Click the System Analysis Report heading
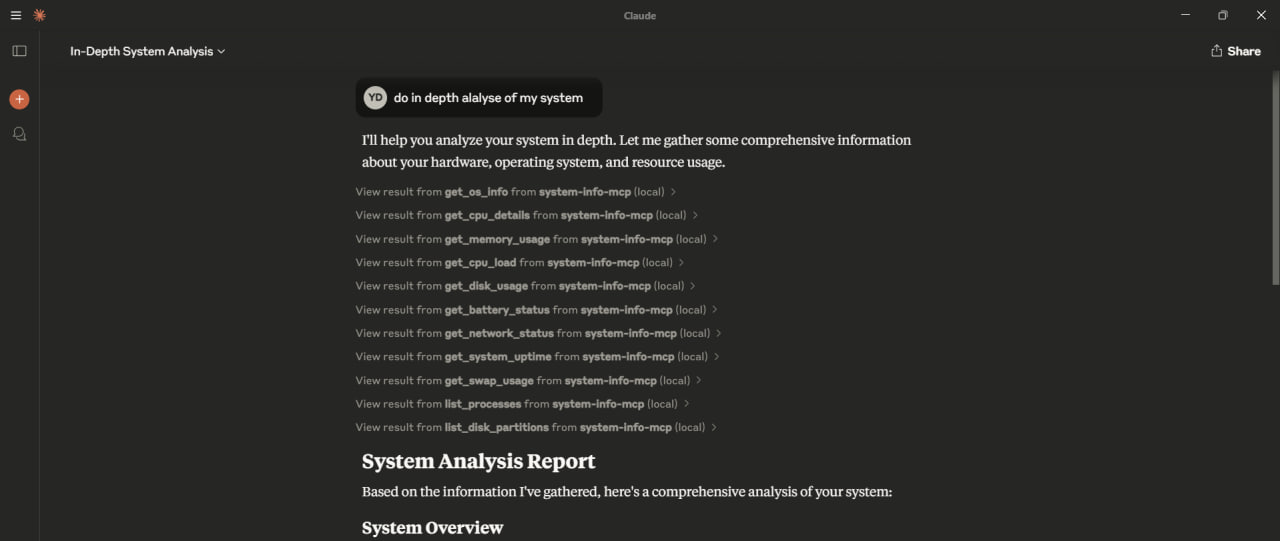 [478, 461]
